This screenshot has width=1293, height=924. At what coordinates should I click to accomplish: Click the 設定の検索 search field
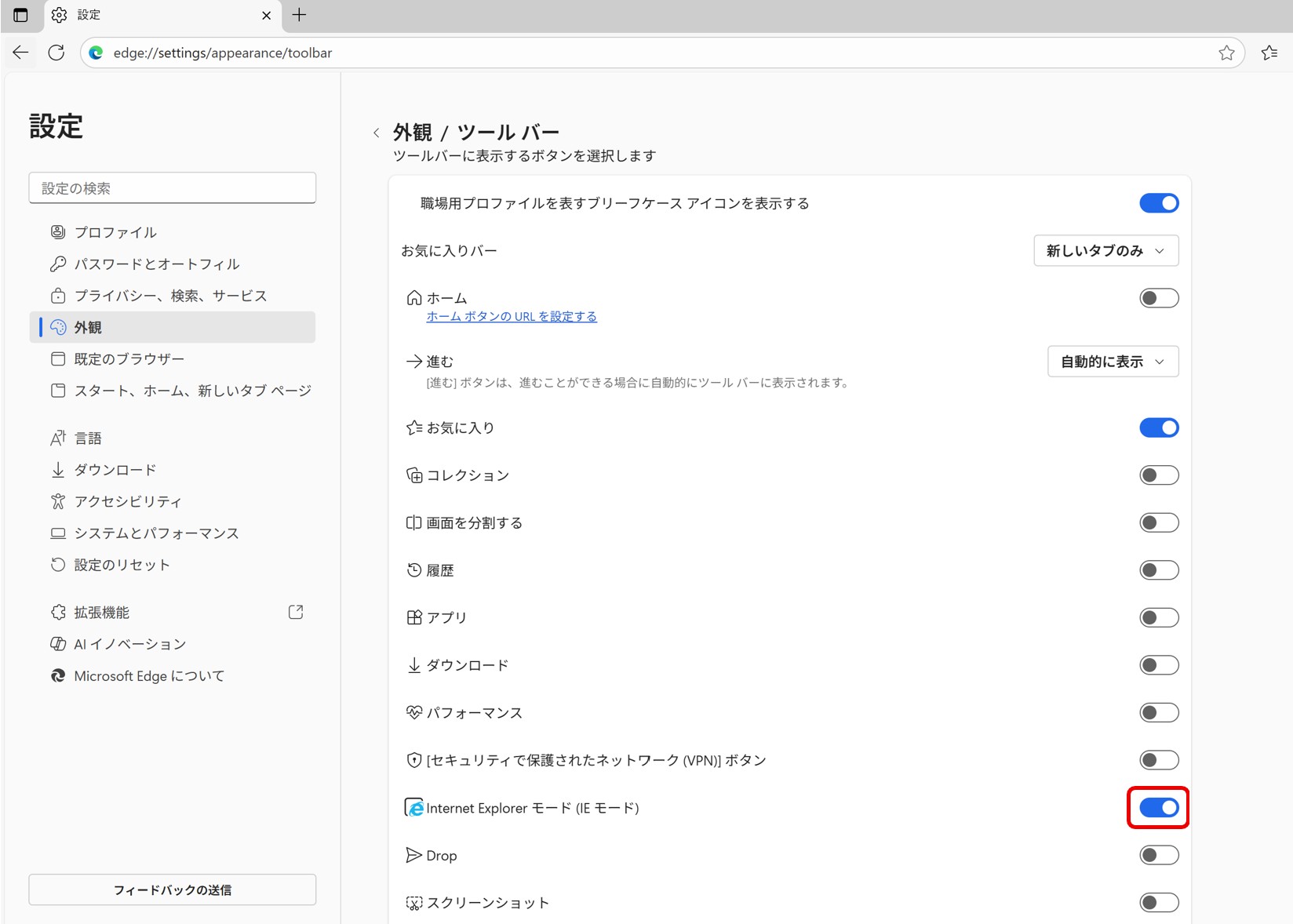[173, 188]
